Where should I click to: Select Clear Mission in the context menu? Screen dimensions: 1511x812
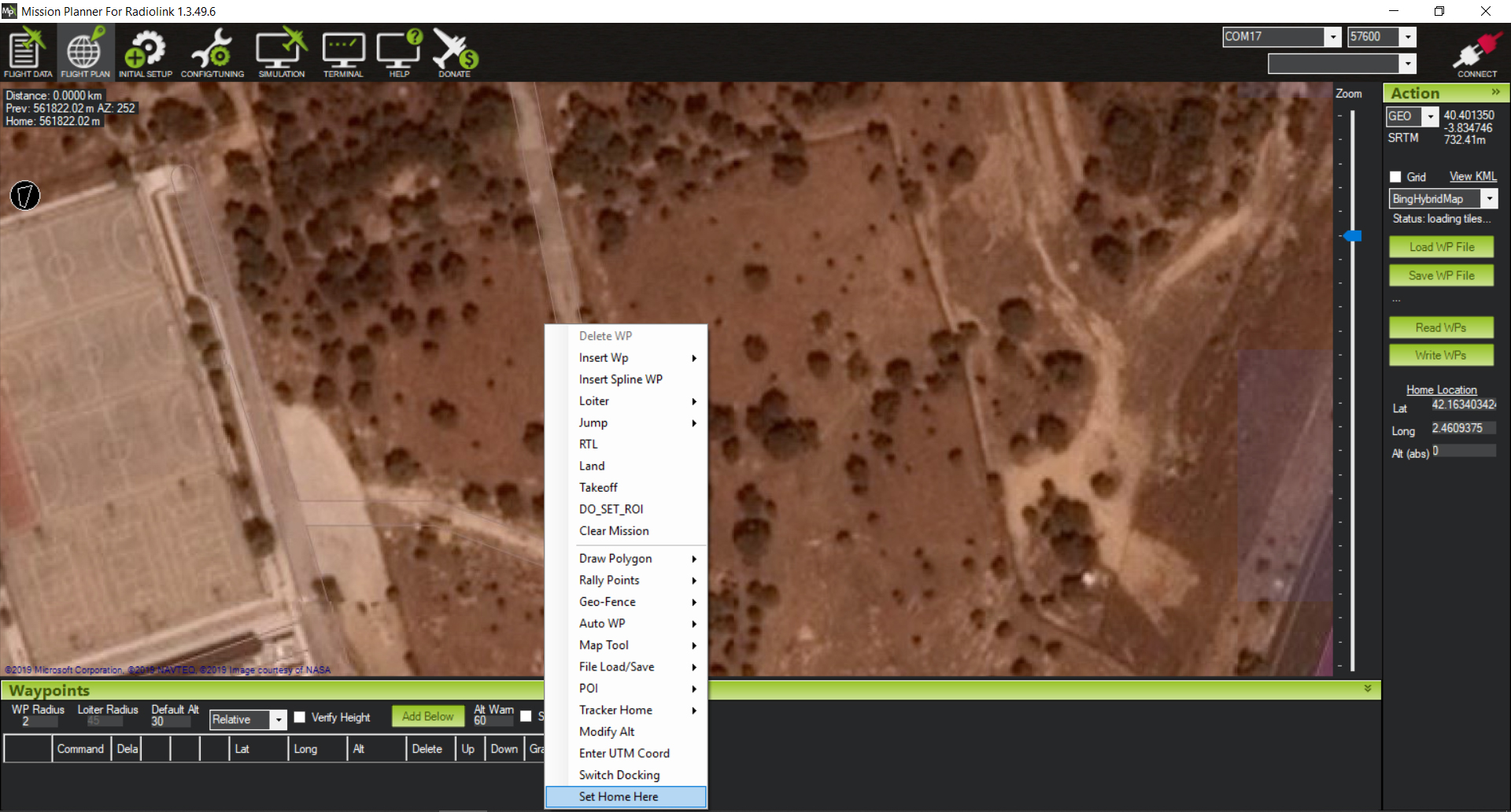click(x=614, y=531)
